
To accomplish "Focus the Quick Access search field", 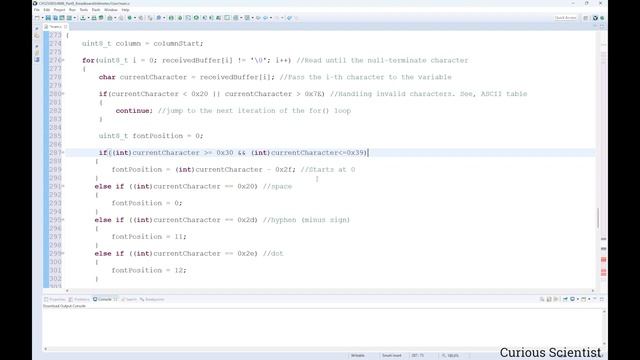I will (x=565, y=18).
